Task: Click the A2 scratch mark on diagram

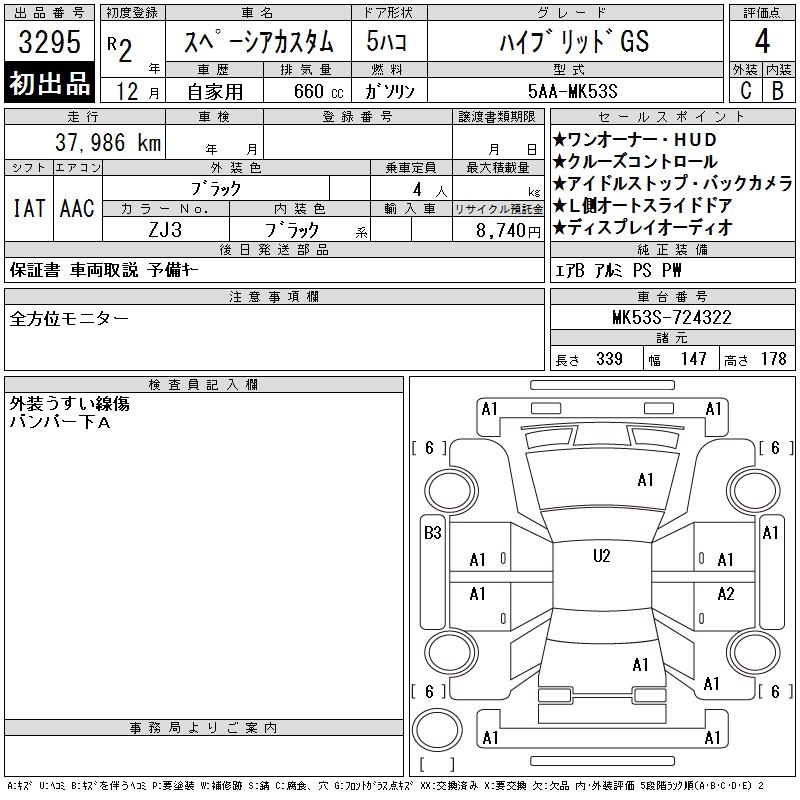Action: [726, 594]
